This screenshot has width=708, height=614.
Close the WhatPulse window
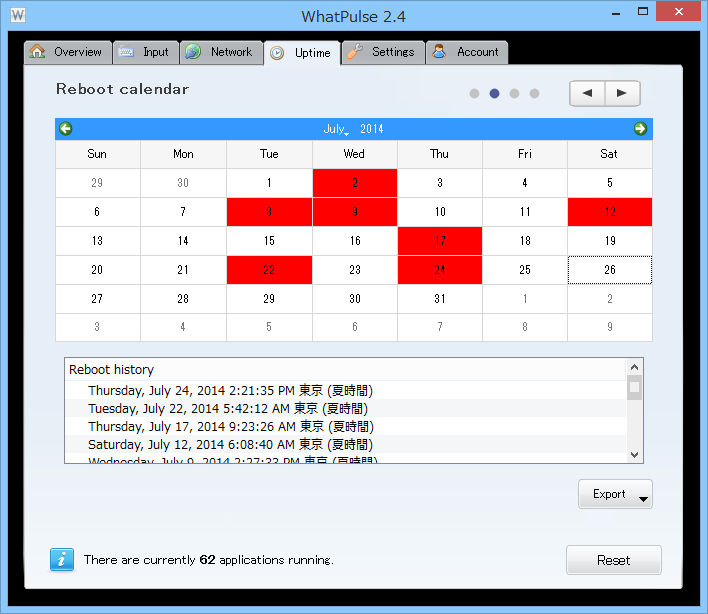click(x=679, y=12)
